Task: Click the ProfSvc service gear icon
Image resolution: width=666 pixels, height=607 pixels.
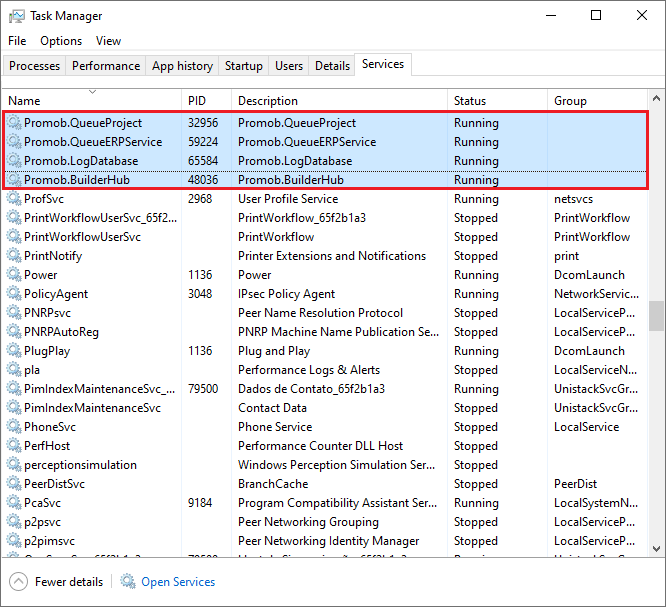Action: click(14, 198)
